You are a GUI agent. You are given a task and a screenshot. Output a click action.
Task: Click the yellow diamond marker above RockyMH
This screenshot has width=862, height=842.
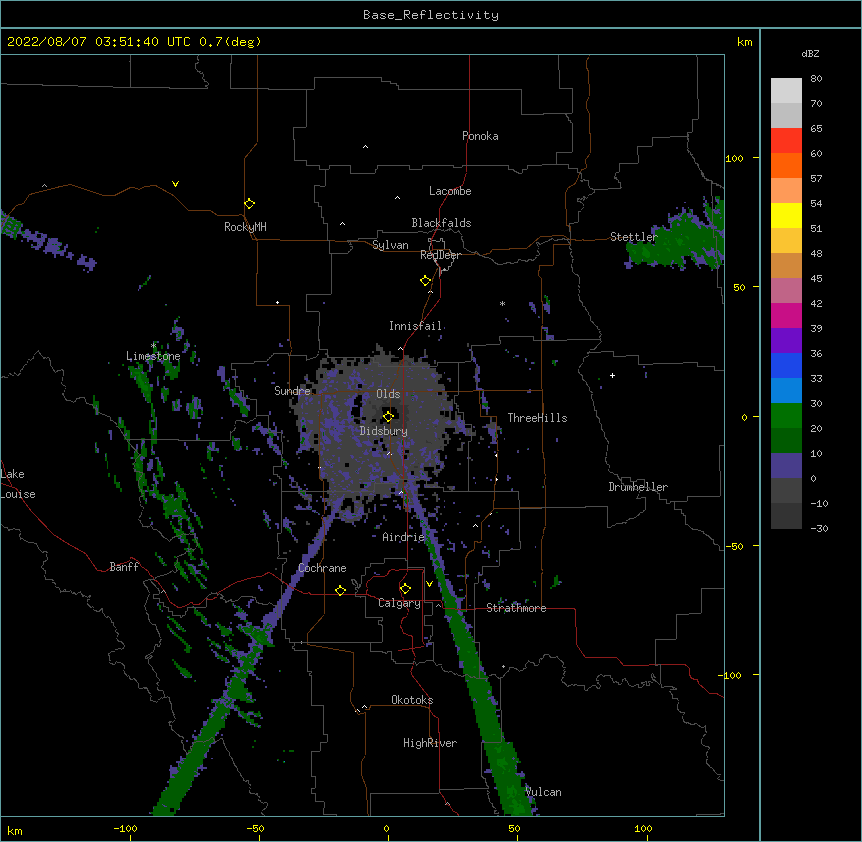coord(249,204)
